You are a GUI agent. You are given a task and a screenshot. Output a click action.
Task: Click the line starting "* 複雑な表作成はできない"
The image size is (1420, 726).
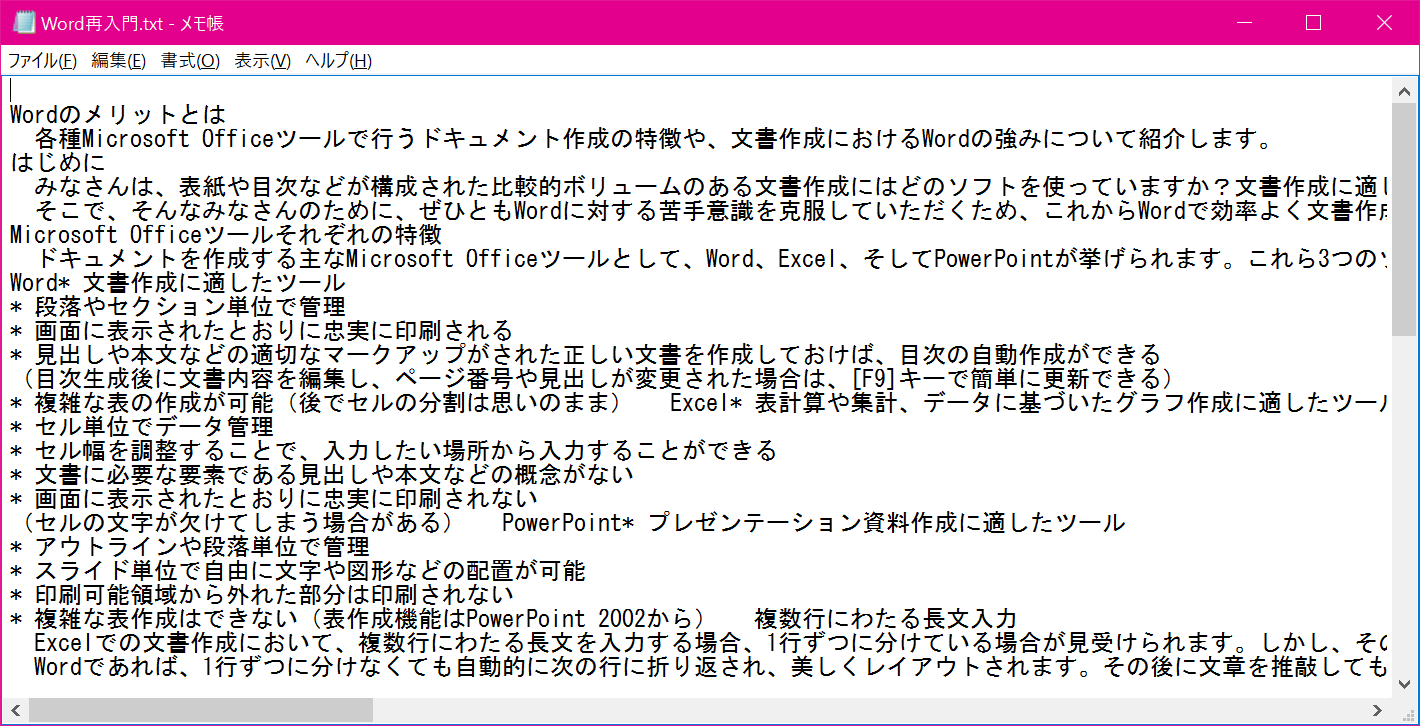514,618
